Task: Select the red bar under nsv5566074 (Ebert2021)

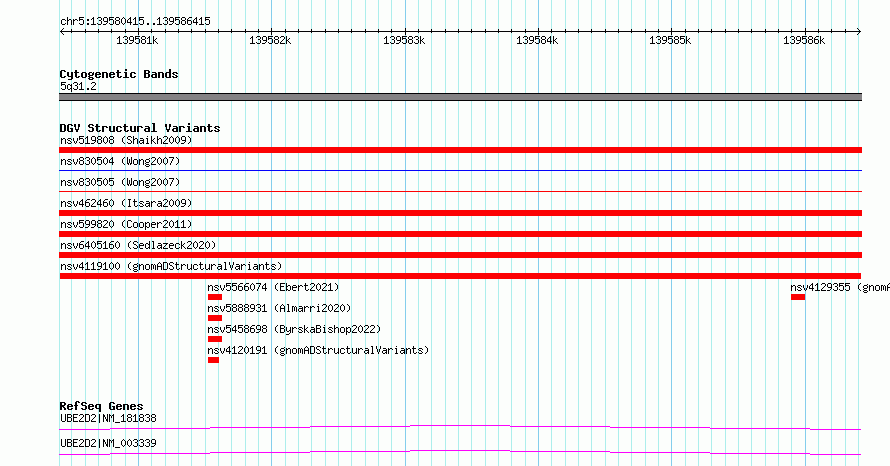Action: pos(215,297)
